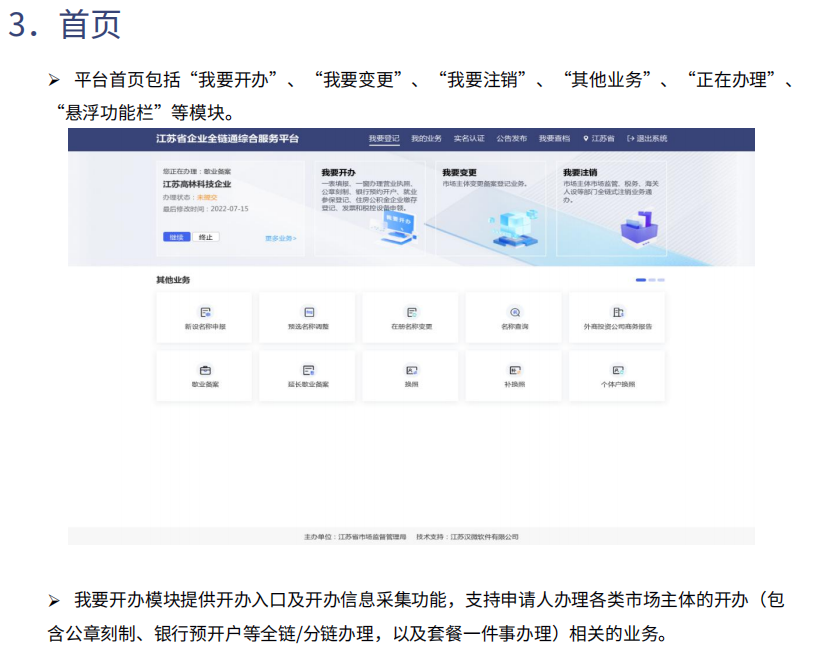This screenshot has height=660, width=821.
Task: Click the orange 未提交 status text
Action: tap(207, 197)
